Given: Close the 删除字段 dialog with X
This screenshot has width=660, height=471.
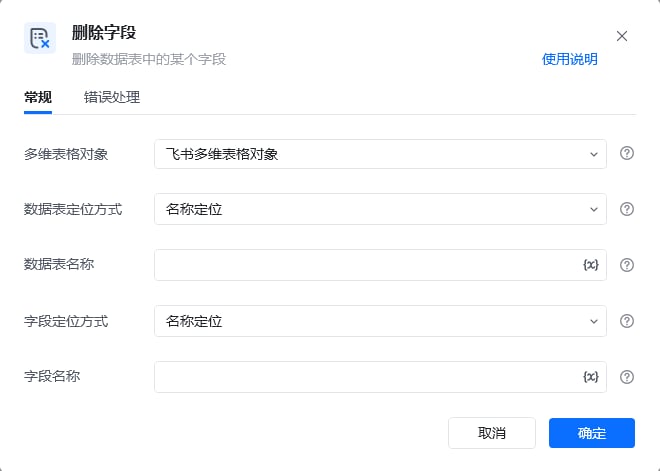Looking at the screenshot, I should pyautogui.click(x=622, y=36).
